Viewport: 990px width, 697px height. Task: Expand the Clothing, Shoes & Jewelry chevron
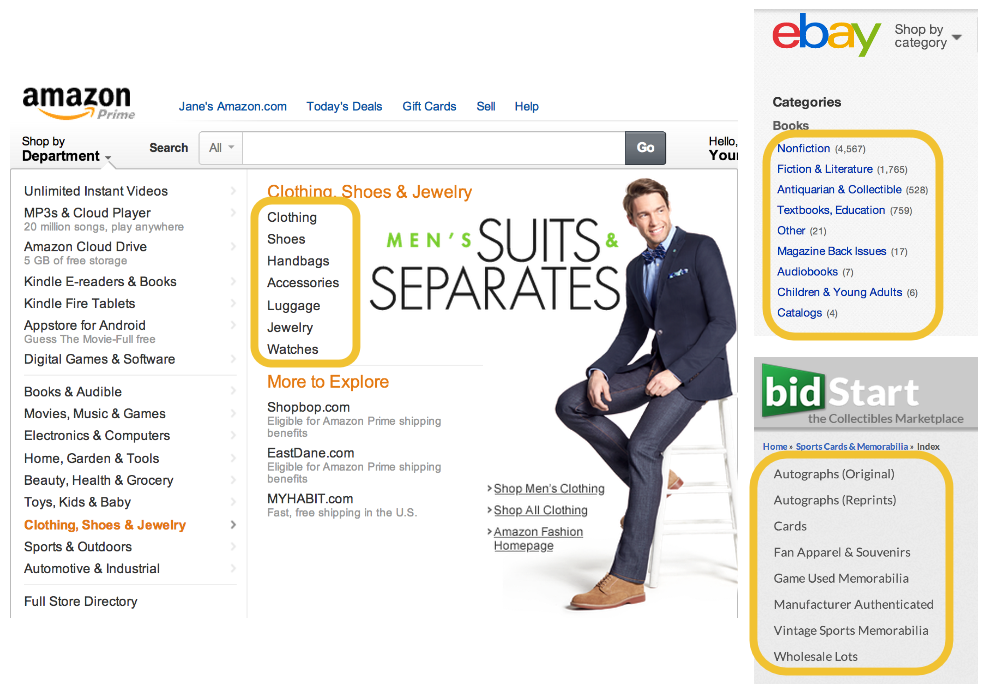coord(233,525)
